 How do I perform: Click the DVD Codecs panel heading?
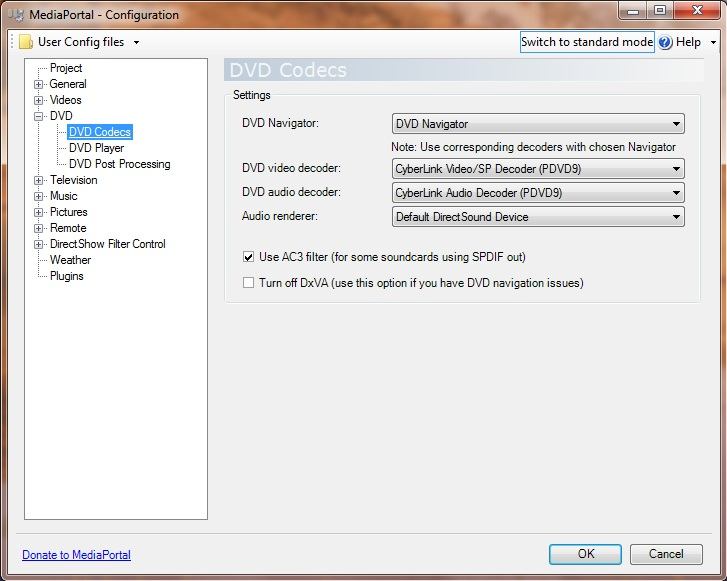coord(288,70)
